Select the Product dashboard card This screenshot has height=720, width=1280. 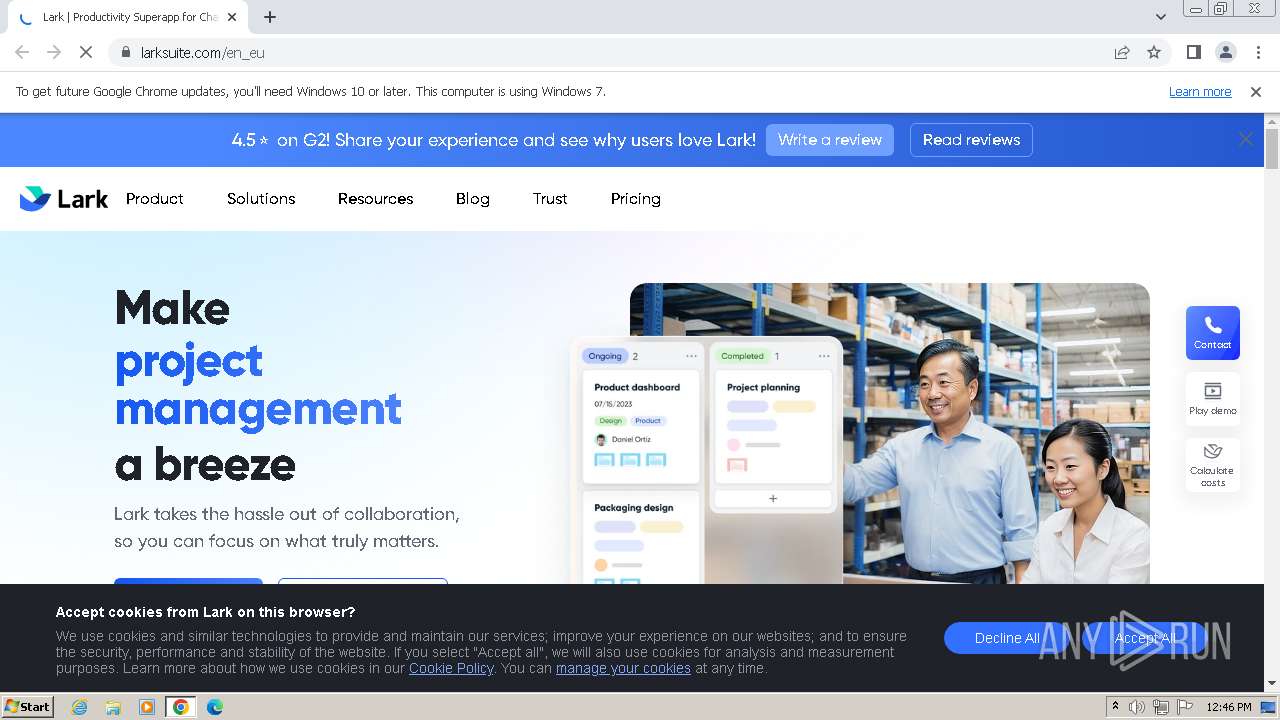click(x=640, y=427)
